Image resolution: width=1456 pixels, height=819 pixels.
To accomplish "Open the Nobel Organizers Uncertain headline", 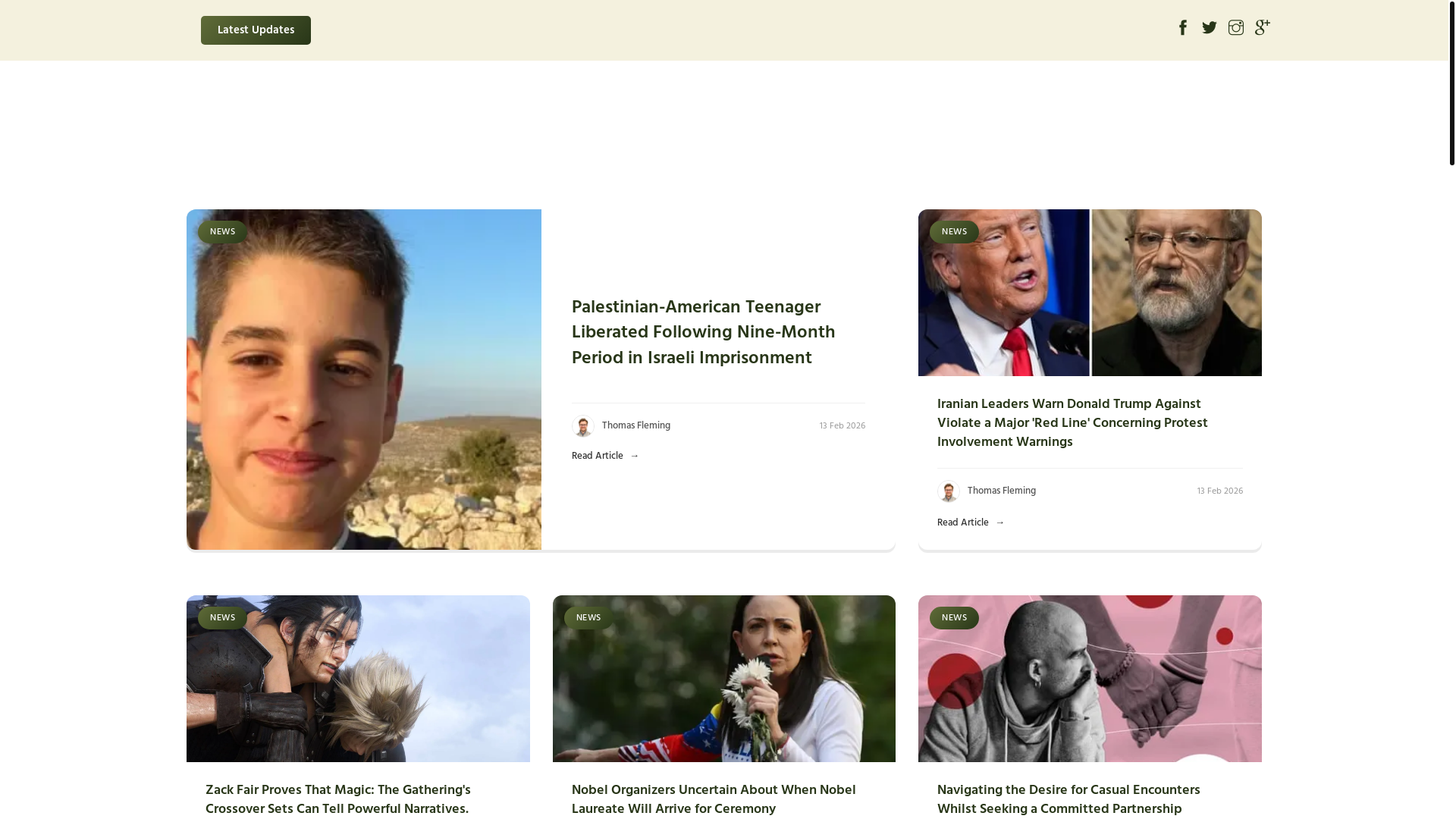I will tap(714, 800).
